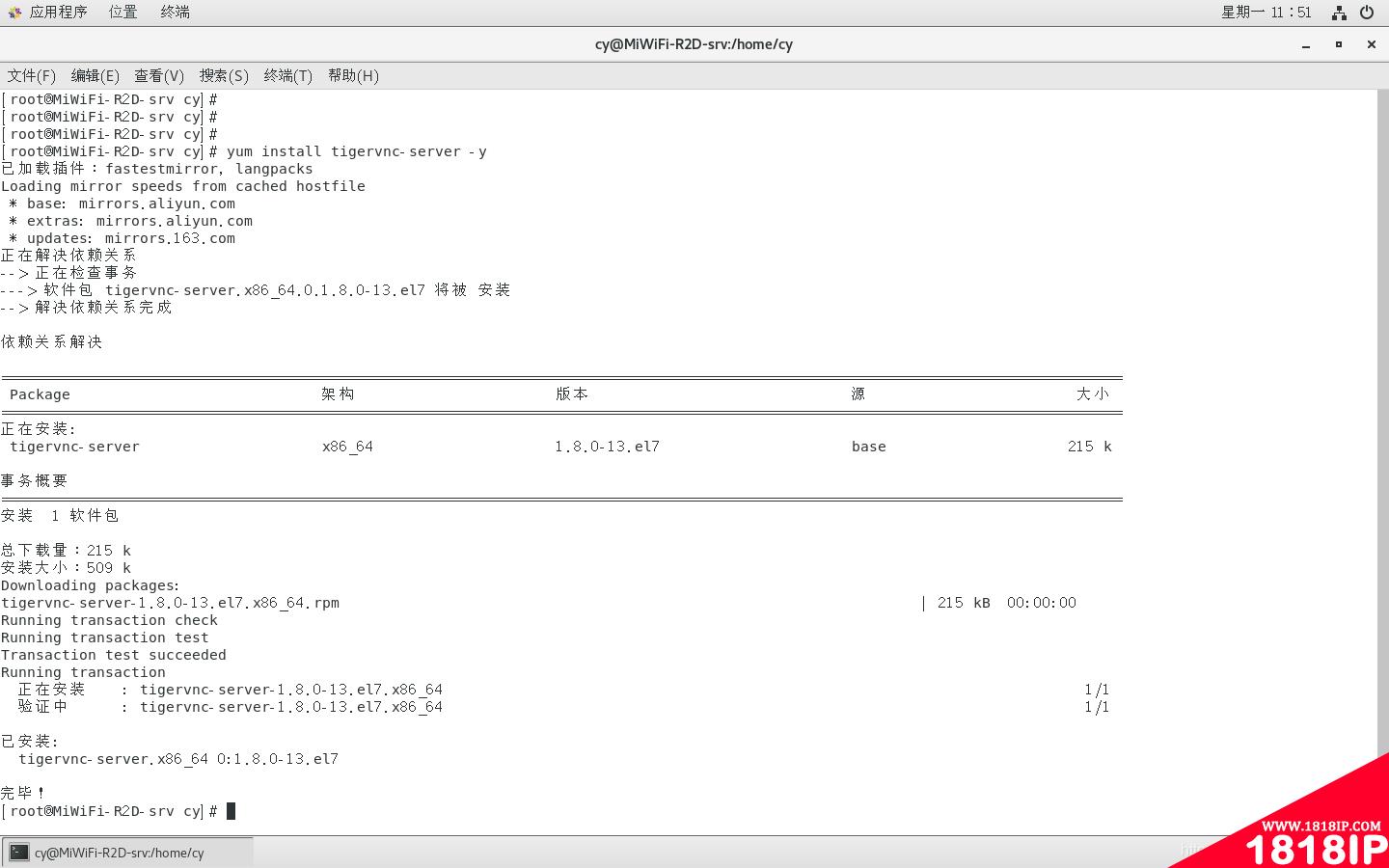This screenshot has width=1389, height=868.
Task: Click the '验证中' tigervnc-server line
Action: 230,707
